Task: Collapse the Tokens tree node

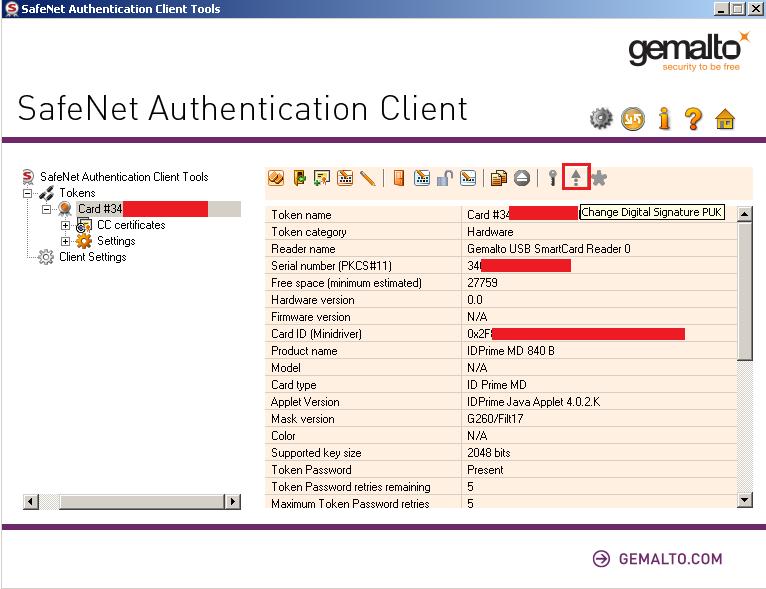Action: [28, 193]
